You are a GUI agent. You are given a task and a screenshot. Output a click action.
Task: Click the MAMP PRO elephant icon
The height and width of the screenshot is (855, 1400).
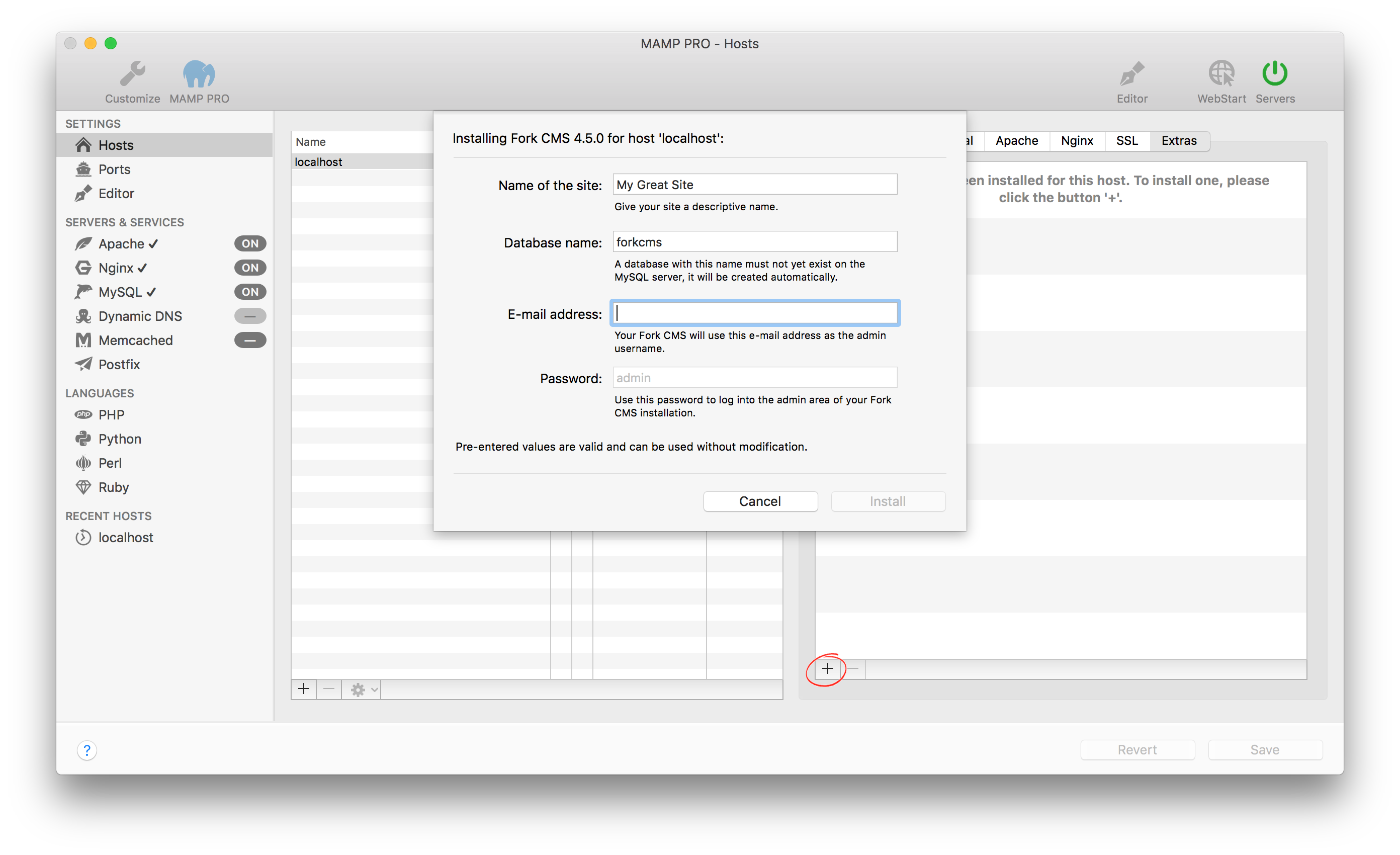[x=199, y=74]
